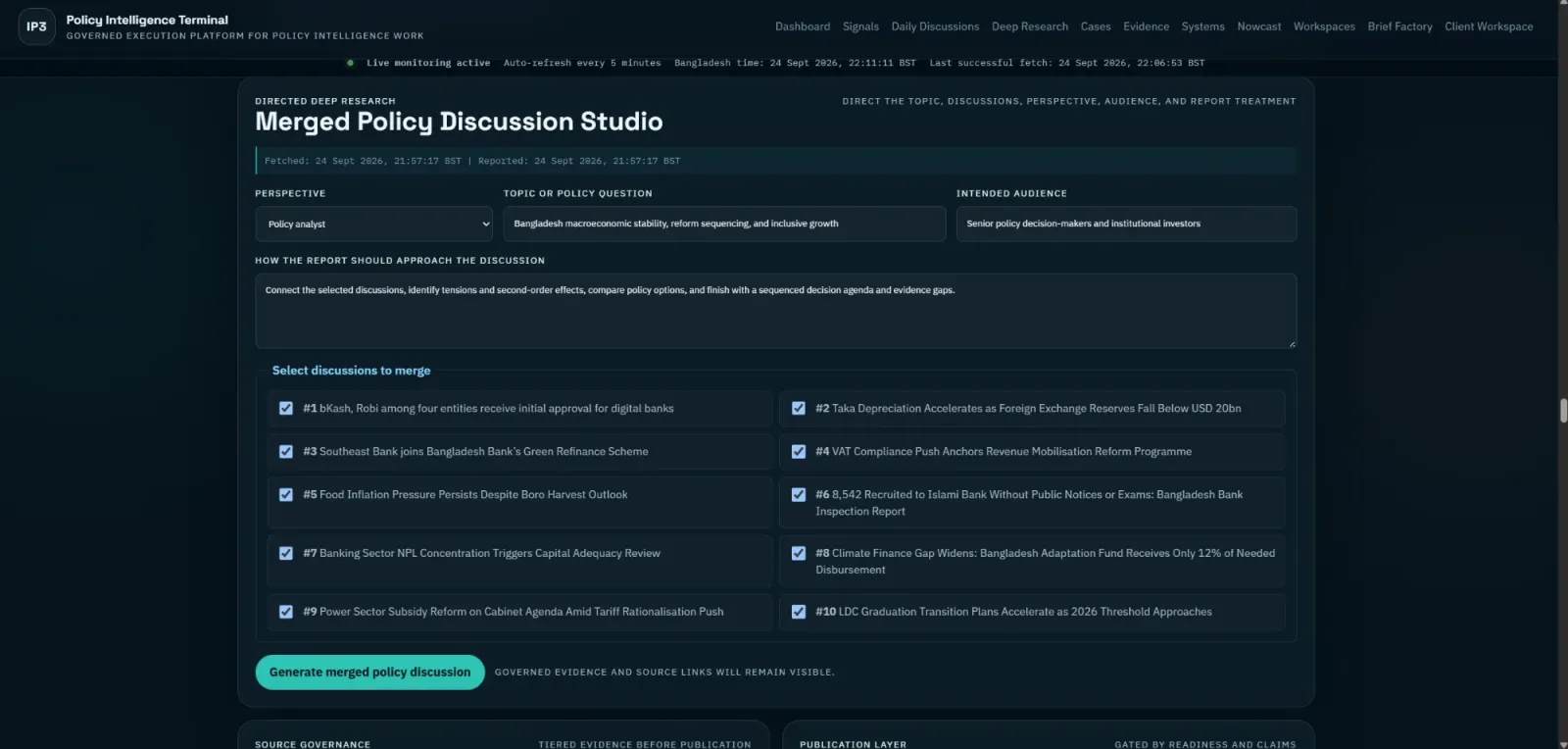1568x749 pixels.
Task: Click the Source Governance panel heading
Action: [x=313, y=745]
